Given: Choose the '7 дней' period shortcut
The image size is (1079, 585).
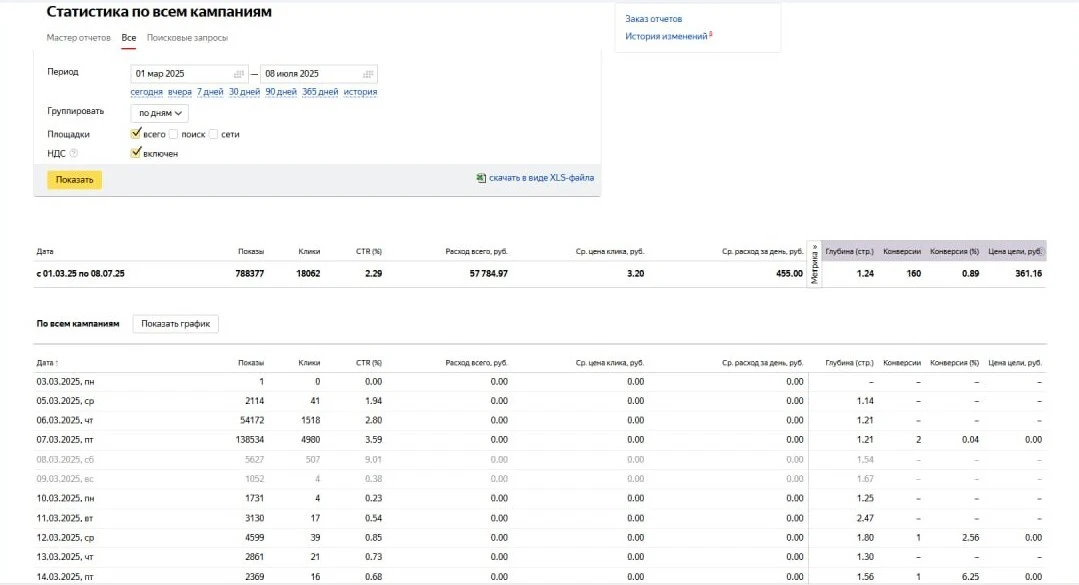Looking at the screenshot, I should (x=210, y=92).
